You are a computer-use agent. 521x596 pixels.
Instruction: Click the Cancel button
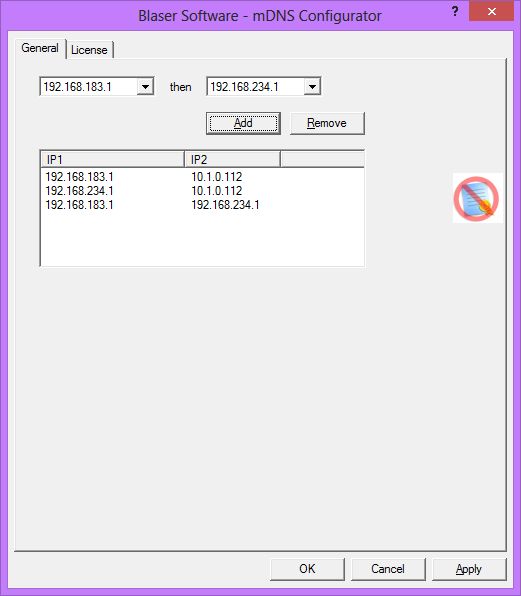pos(388,569)
